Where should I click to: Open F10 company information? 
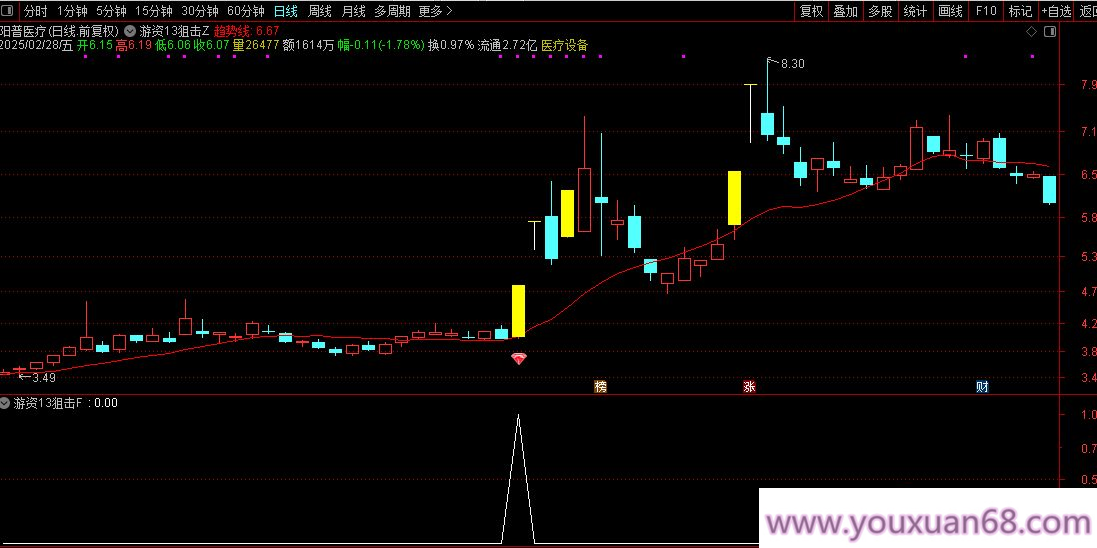pos(986,11)
